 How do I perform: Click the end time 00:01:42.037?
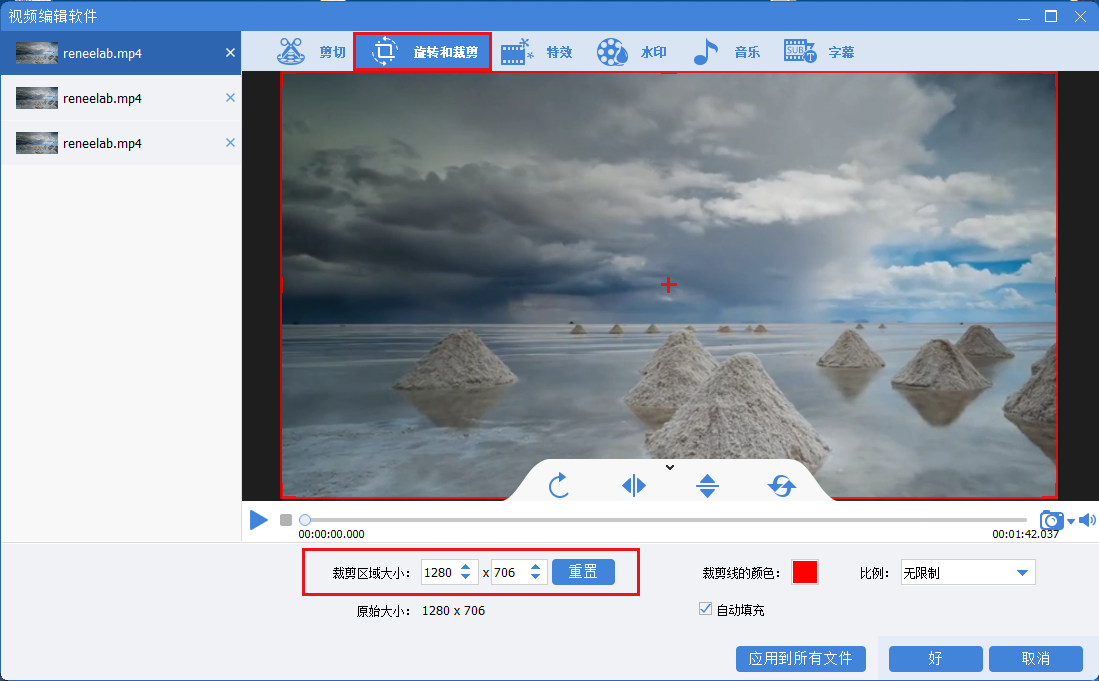tap(1025, 534)
